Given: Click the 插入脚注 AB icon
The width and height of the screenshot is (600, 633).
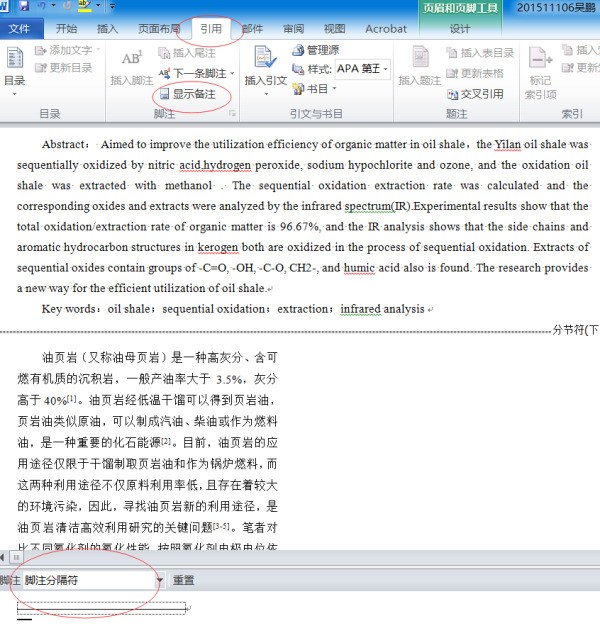Looking at the screenshot, I should point(132,59).
